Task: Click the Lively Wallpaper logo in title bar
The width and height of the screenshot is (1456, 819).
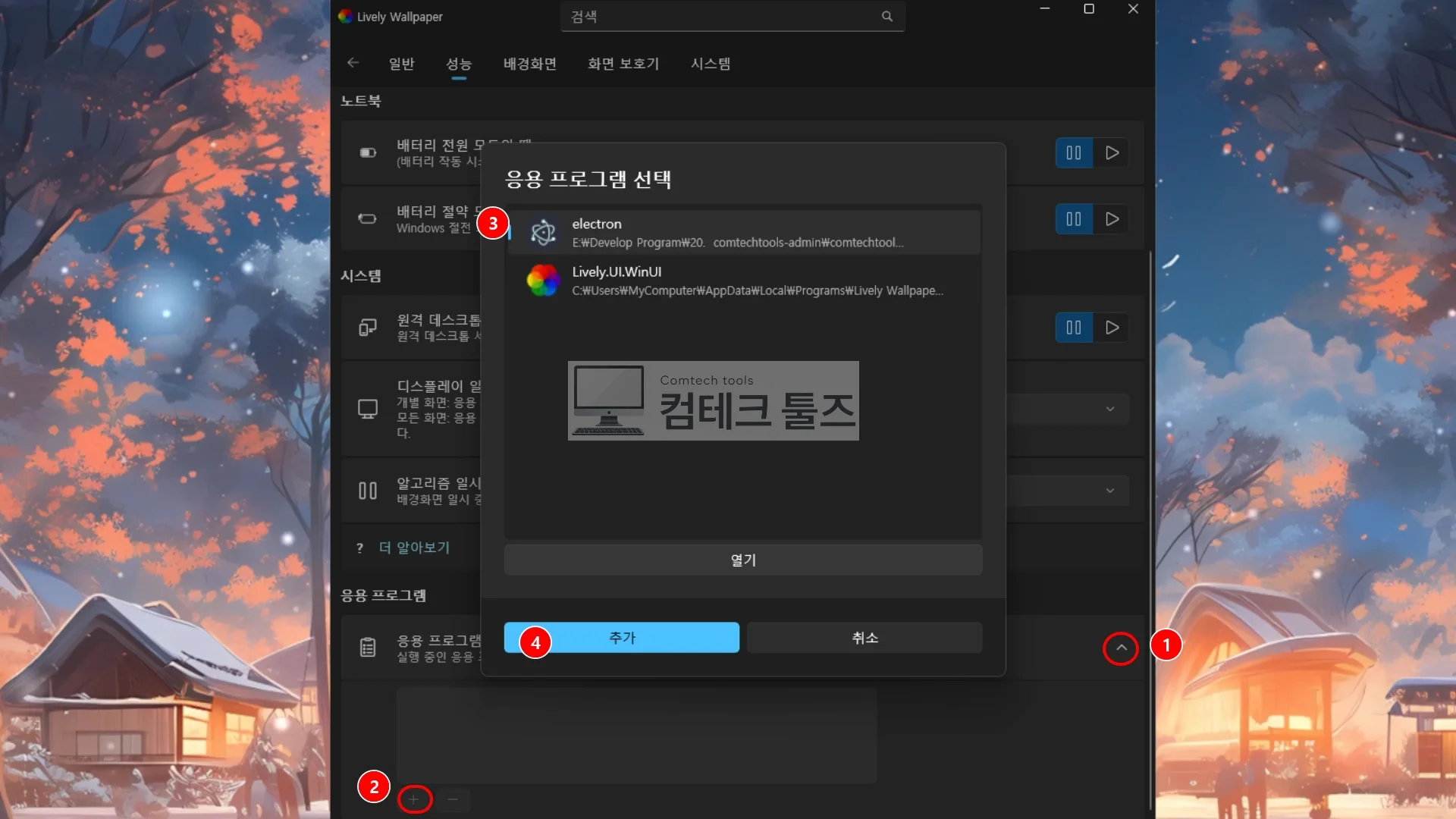Action: (345, 16)
